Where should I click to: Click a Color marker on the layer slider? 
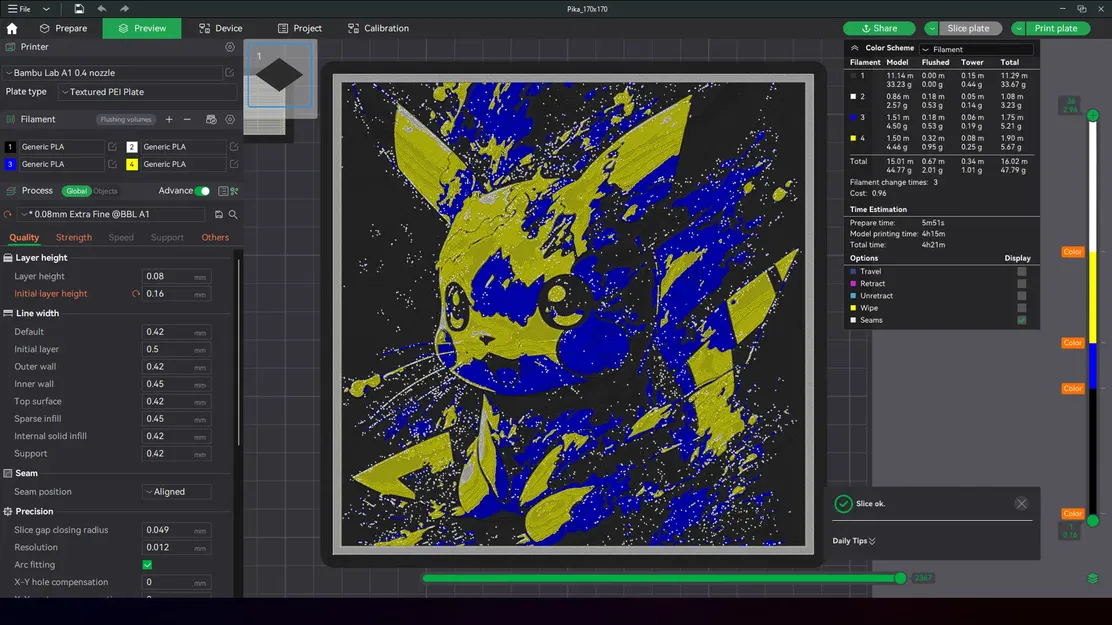(x=1072, y=251)
